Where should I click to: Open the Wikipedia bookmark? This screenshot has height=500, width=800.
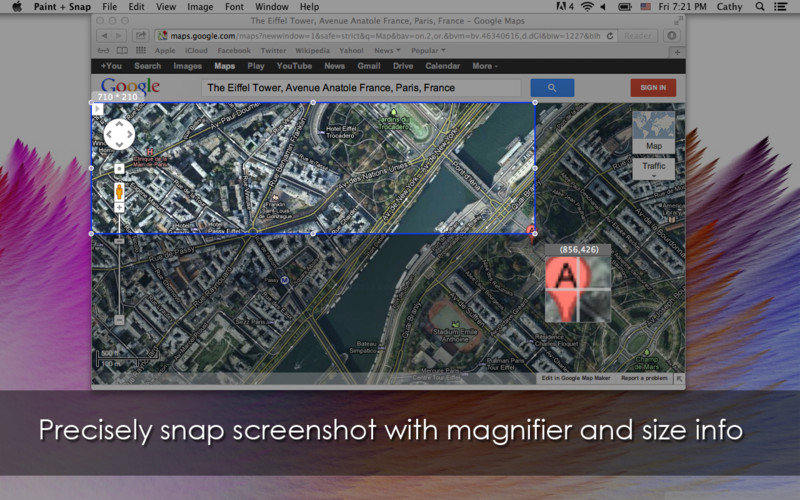point(312,51)
